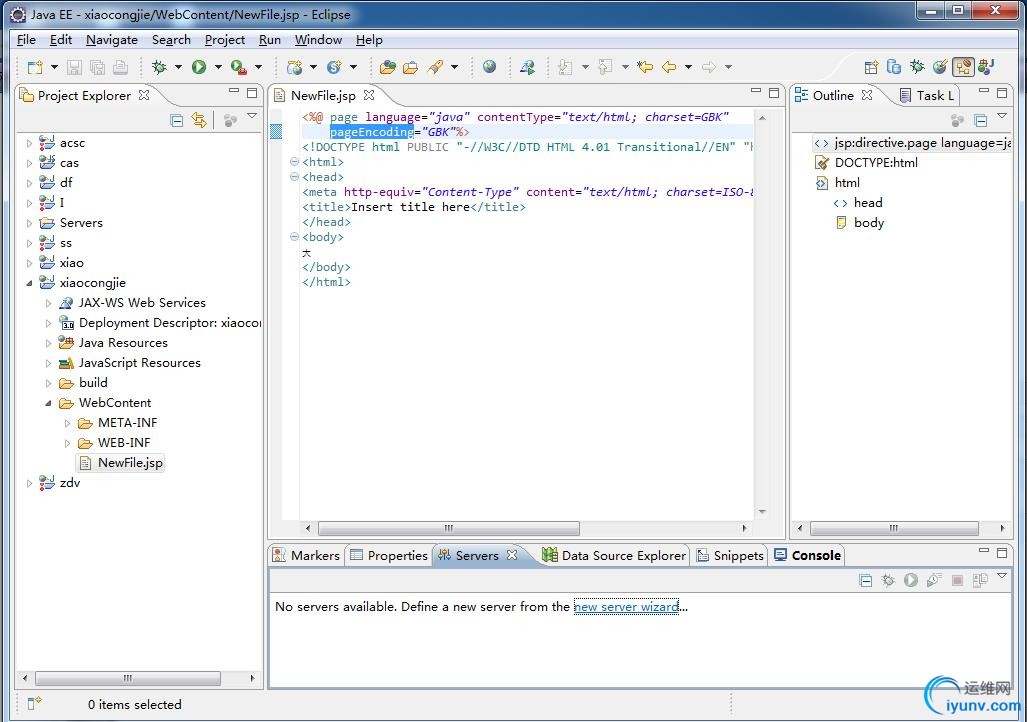Click the New file wizard toolbar icon

[x=35, y=67]
